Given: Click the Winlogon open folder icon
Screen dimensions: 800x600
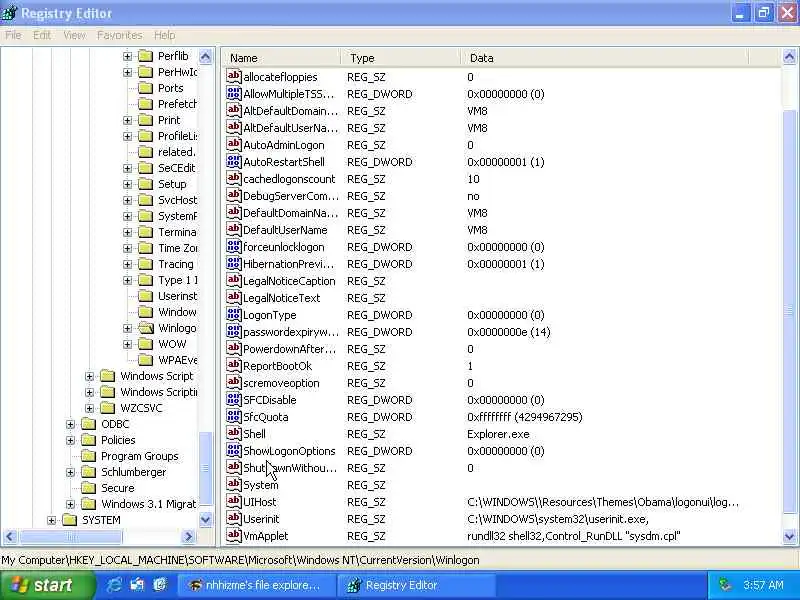Looking at the screenshot, I should tap(146, 328).
